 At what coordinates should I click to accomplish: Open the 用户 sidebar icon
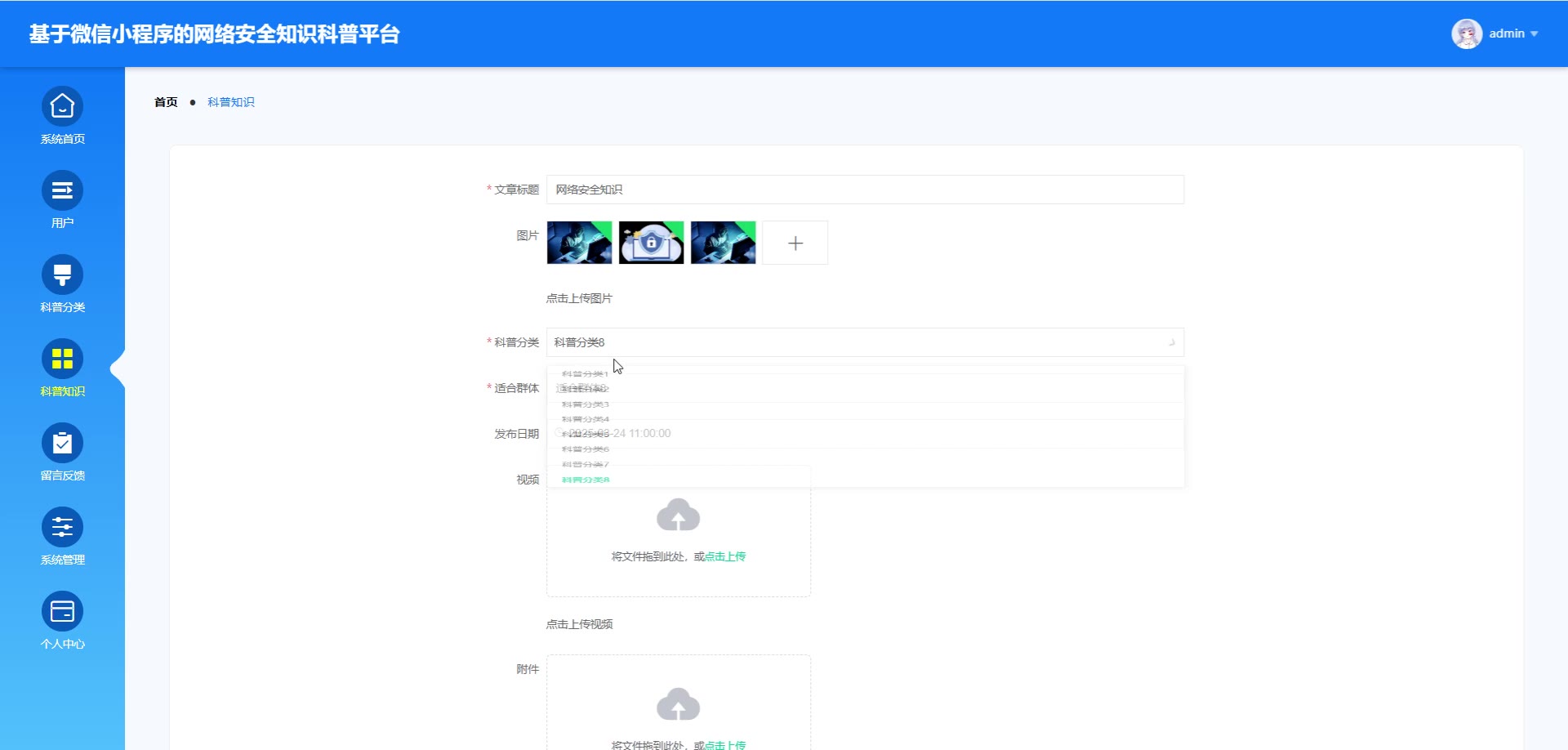click(x=62, y=190)
